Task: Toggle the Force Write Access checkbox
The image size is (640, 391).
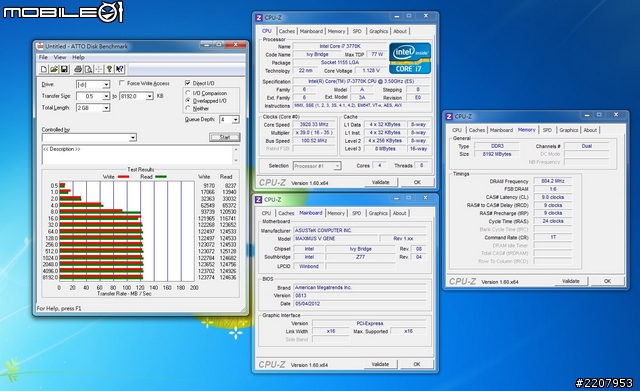Action: click(122, 83)
